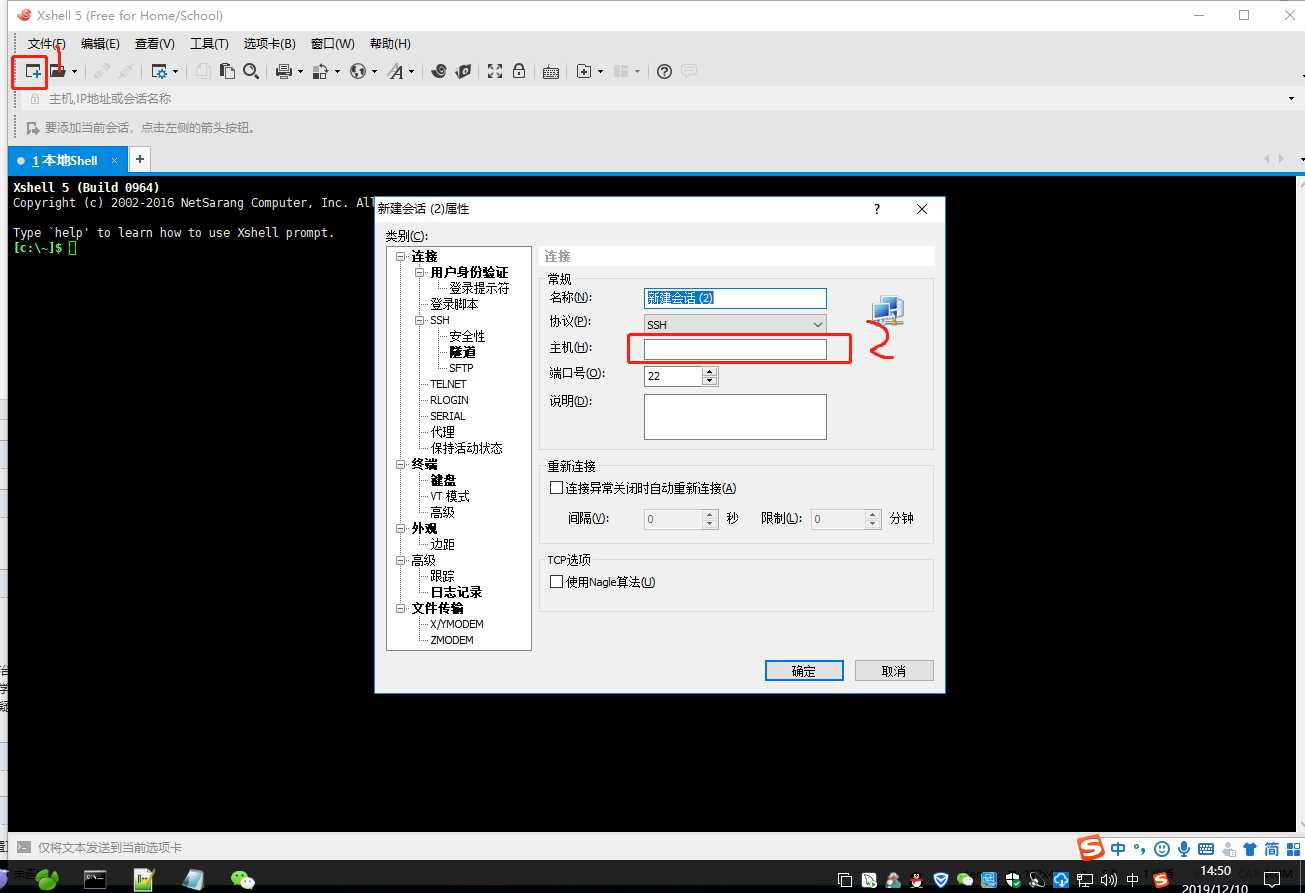Viewport: 1305px width, 893px height.
Task: Collapse the 终端 tree node
Action: click(401, 465)
